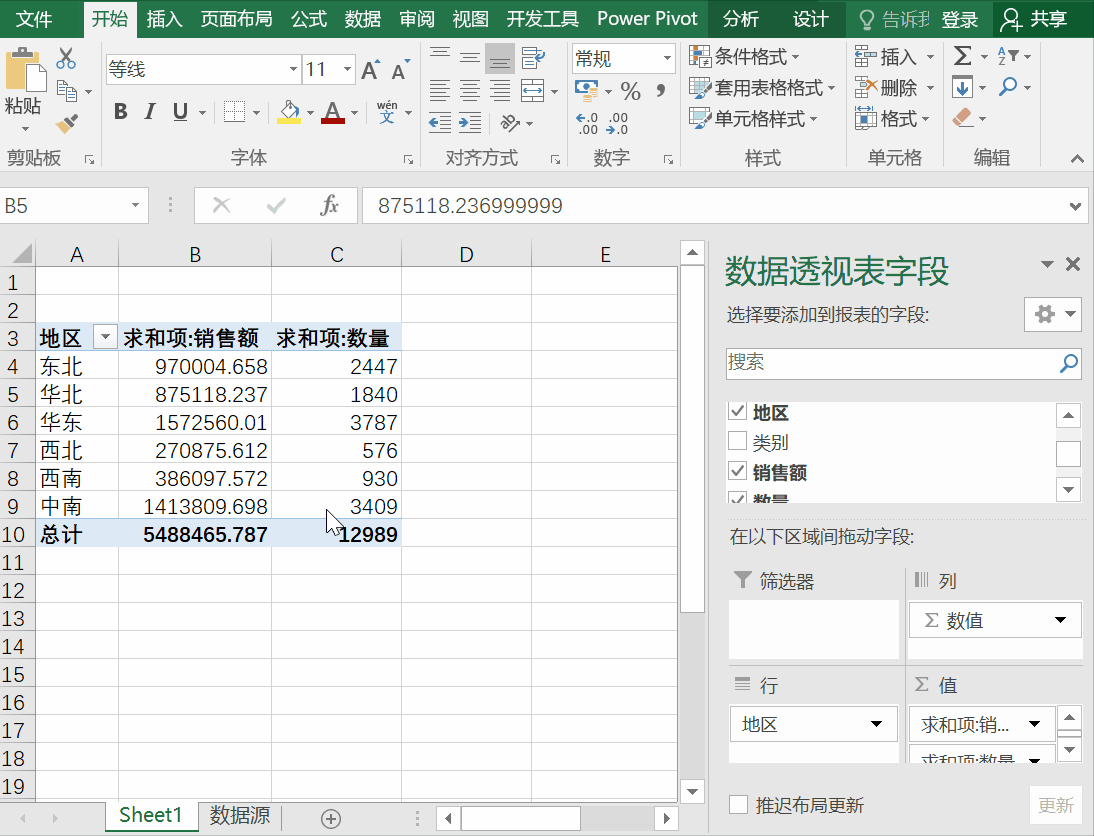The width and height of the screenshot is (1094, 836).
Task: Click the AutoSum sigma icon
Action: coord(962,56)
